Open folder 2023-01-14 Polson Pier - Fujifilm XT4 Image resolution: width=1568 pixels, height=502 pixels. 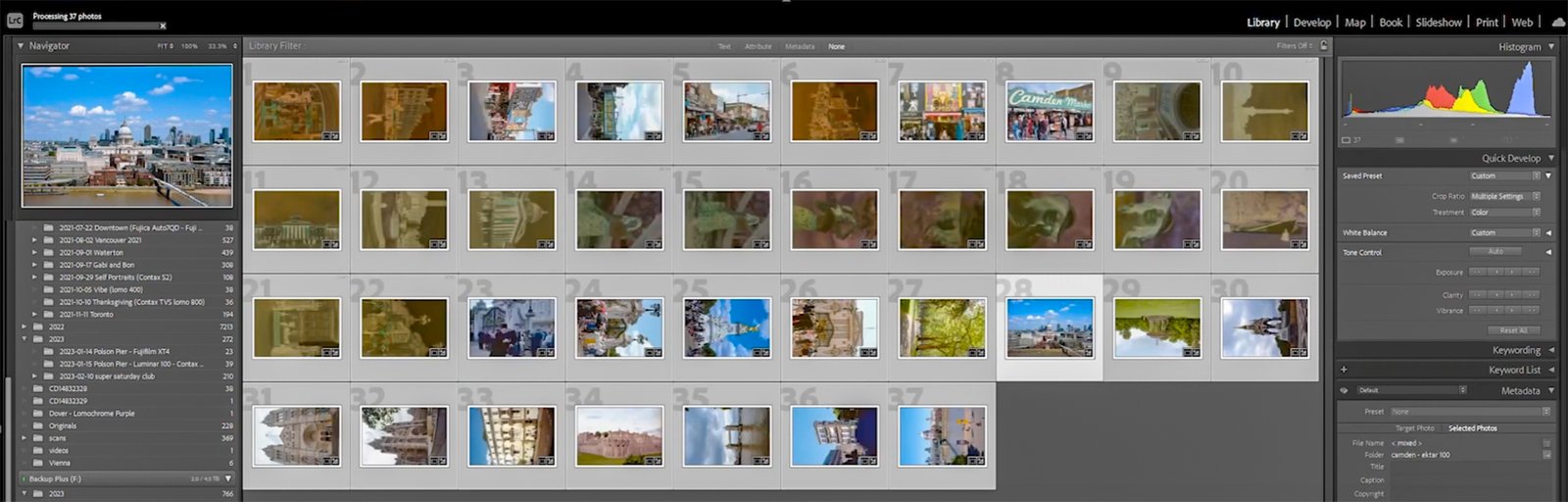pyautogui.click(x=114, y=351)
